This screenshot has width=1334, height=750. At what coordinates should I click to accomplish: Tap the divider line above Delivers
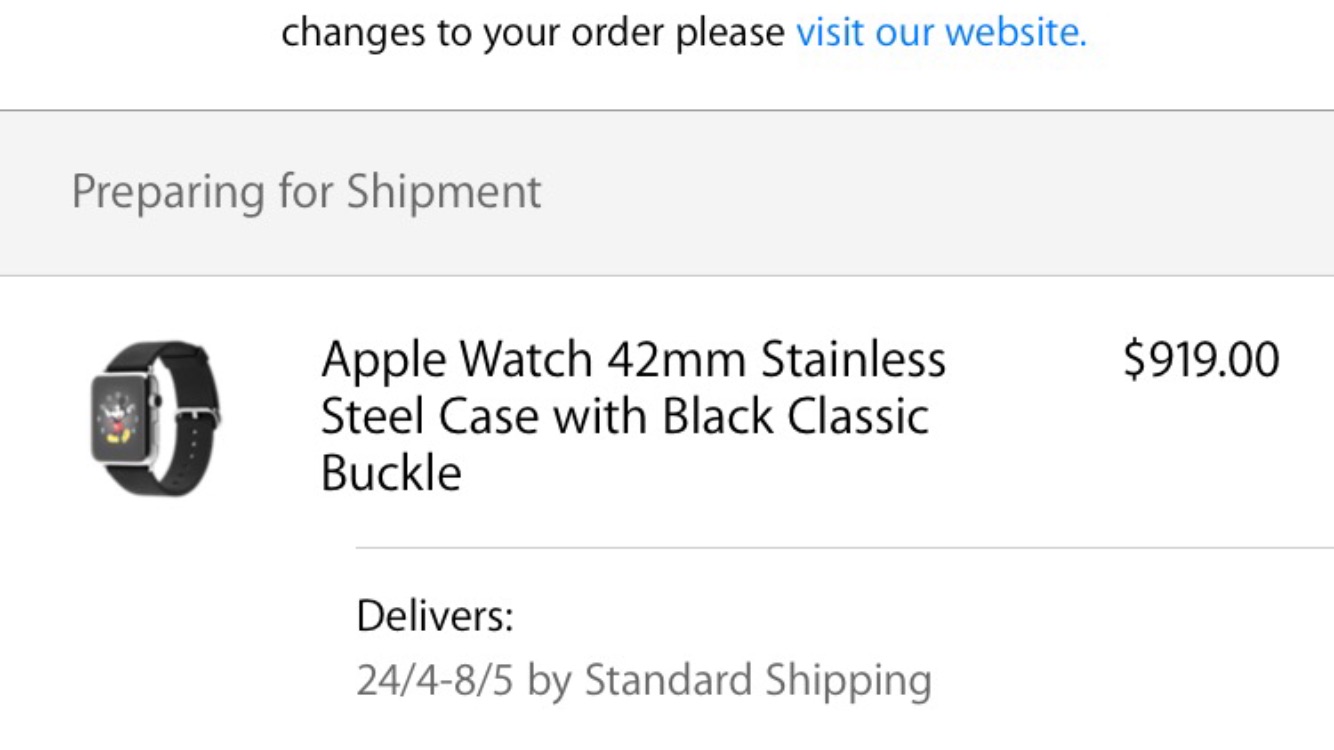pos(845,548)
